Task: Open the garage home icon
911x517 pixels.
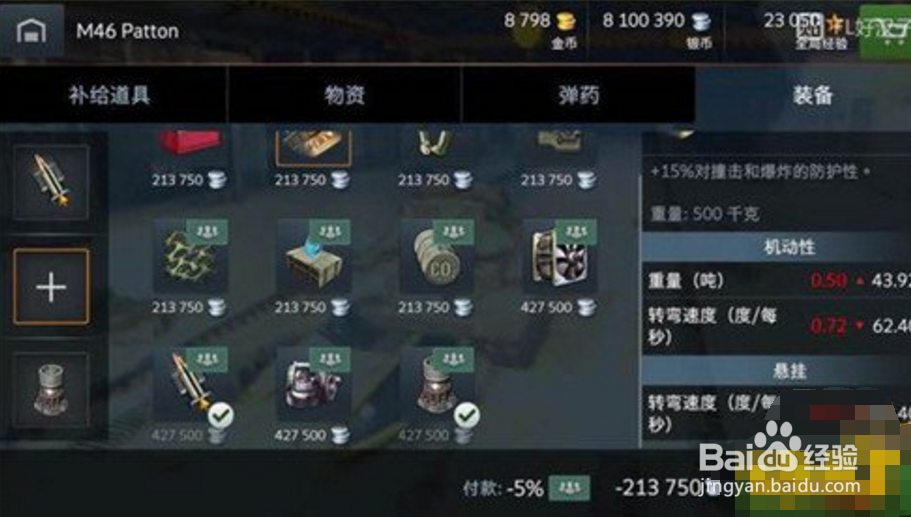Action: click(x=31, y=31)
